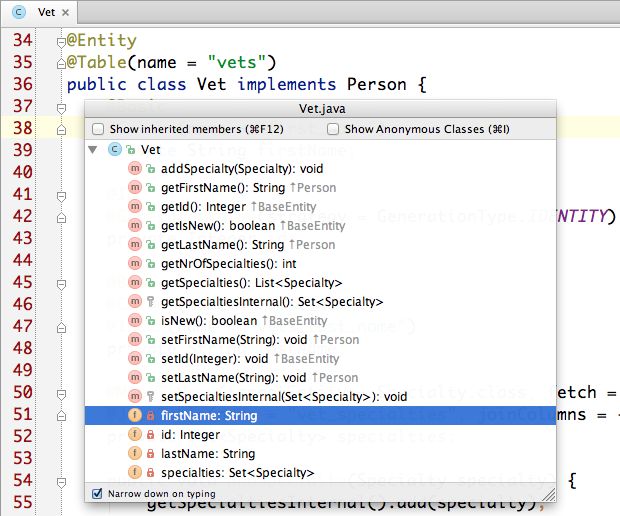Click the Vet.java popup title bar
Image resolution: width=620 pixels, height=516 pixels.
point(320,109)
